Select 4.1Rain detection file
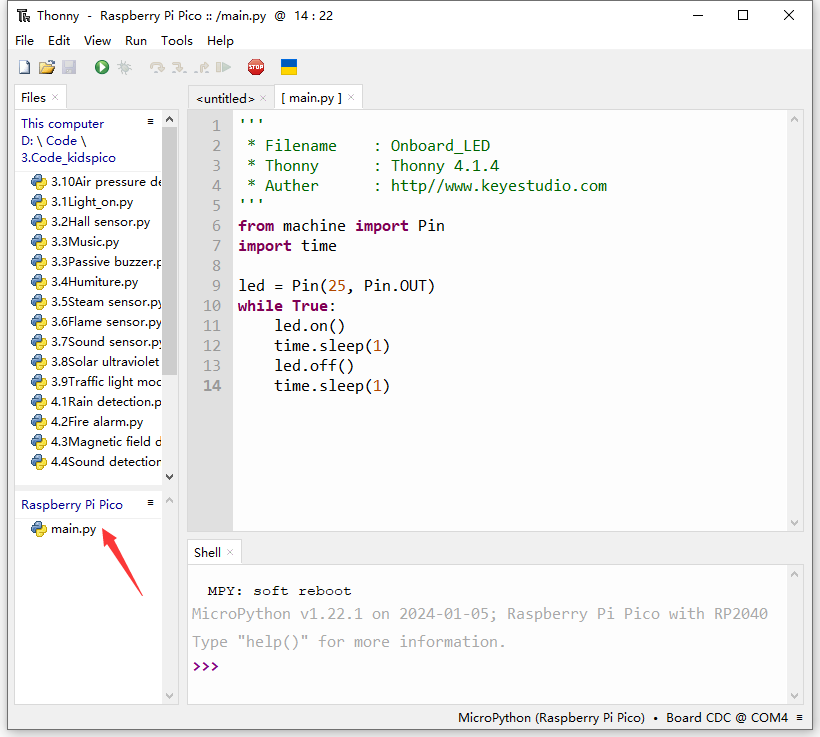The height and width of the screenshot is (737, 820). click(96, 402)
